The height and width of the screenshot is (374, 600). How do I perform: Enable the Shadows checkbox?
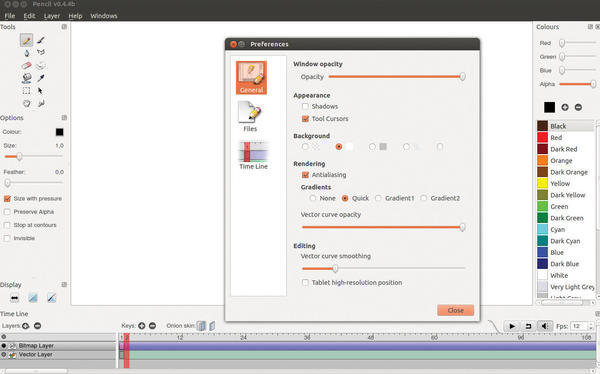coord(305,106)
